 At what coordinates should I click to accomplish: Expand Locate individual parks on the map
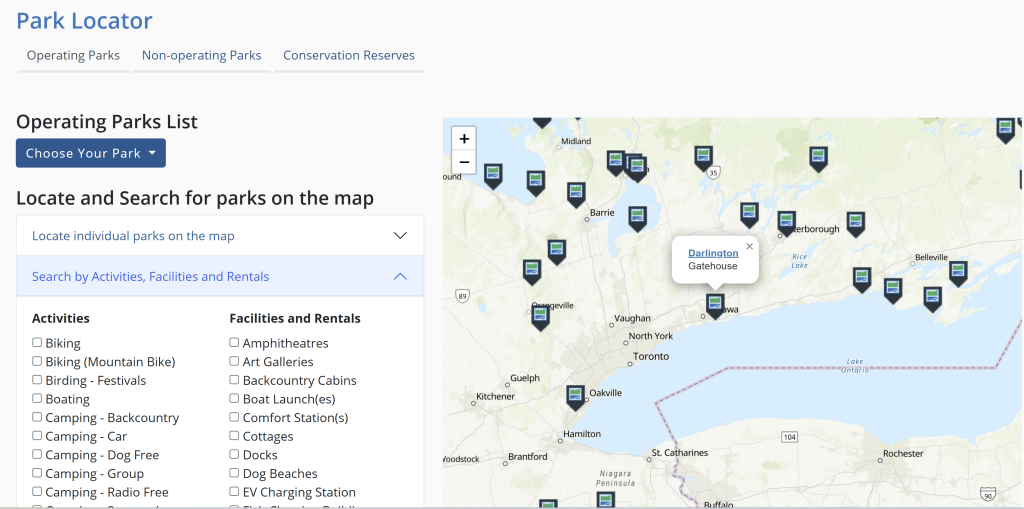click(220, 236)
